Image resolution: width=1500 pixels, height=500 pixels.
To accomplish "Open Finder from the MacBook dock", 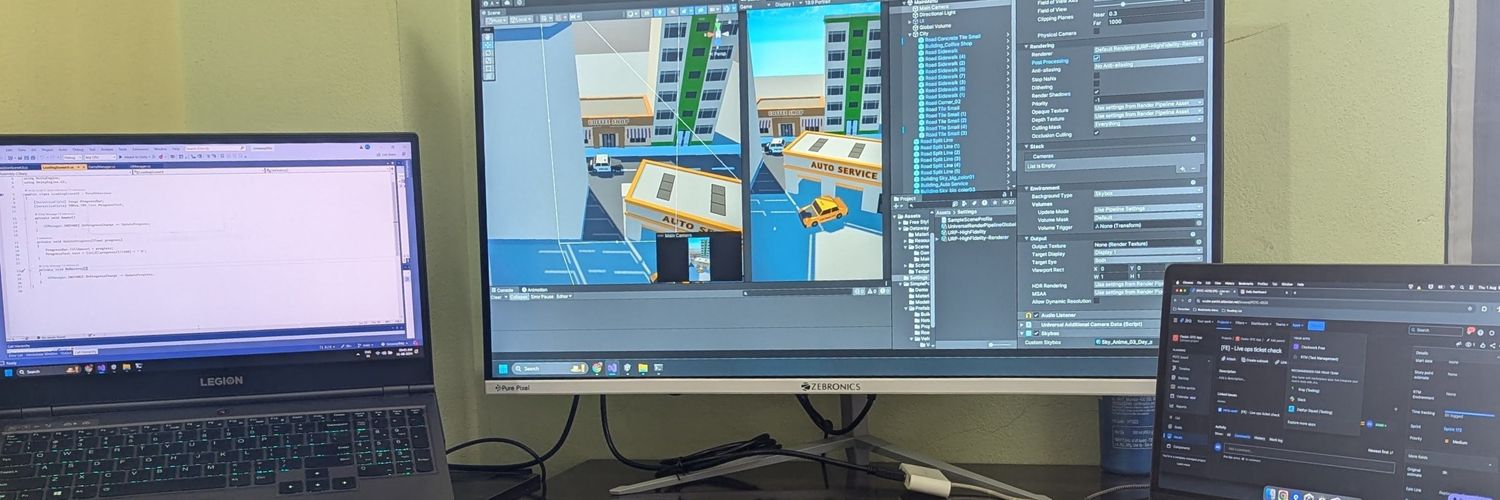I will pos(1271,494).
